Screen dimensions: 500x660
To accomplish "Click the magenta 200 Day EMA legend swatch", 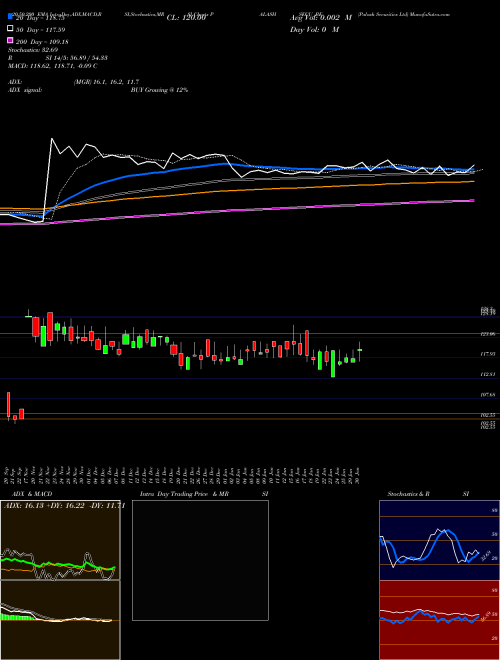I will pos(10,41).
